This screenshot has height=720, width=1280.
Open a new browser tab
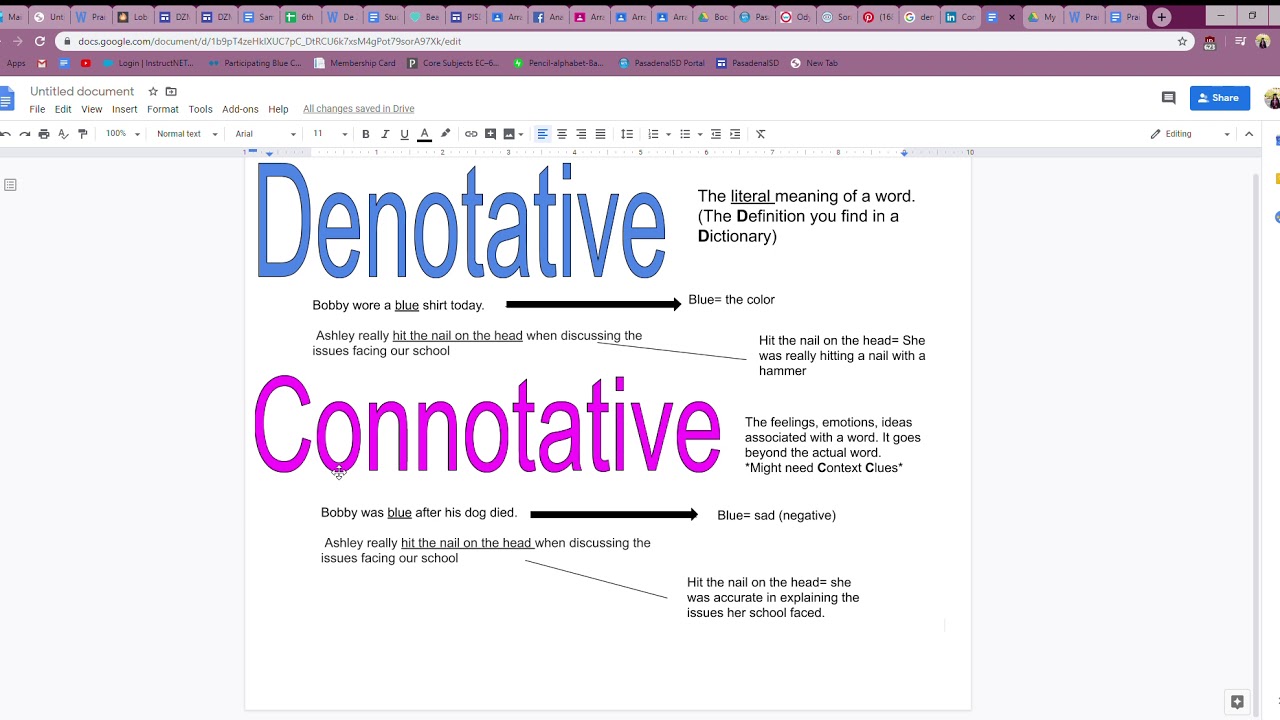1161,17
